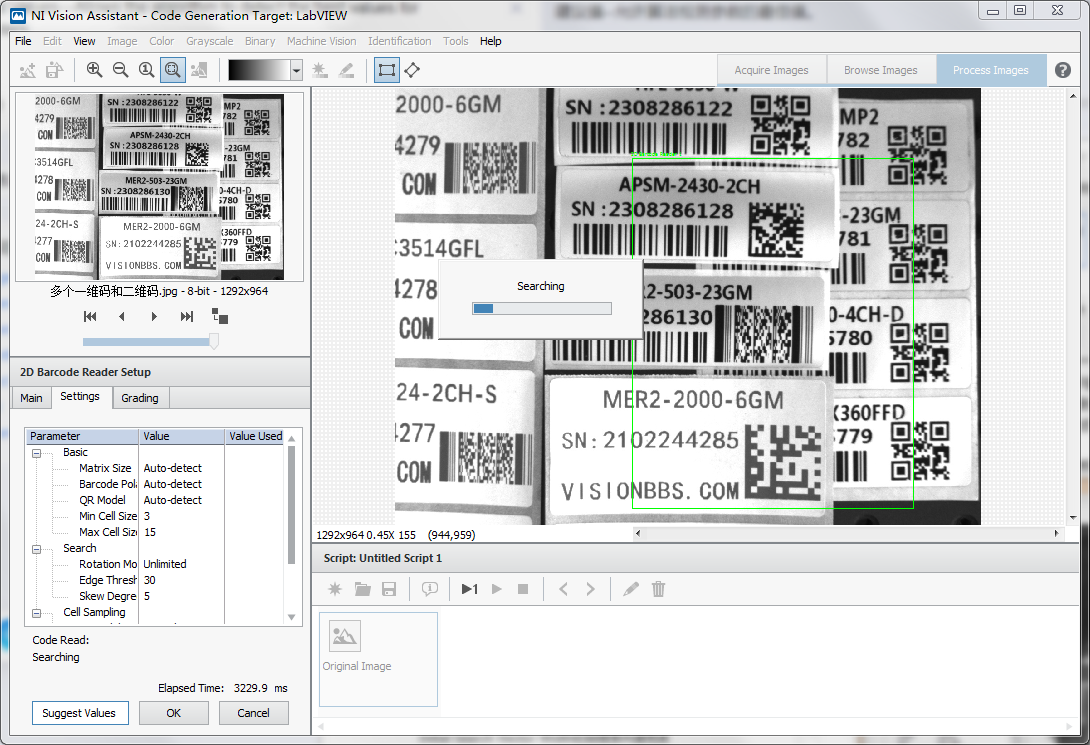
Task: Click the image browser slider handle
Action: coord(213,341)
